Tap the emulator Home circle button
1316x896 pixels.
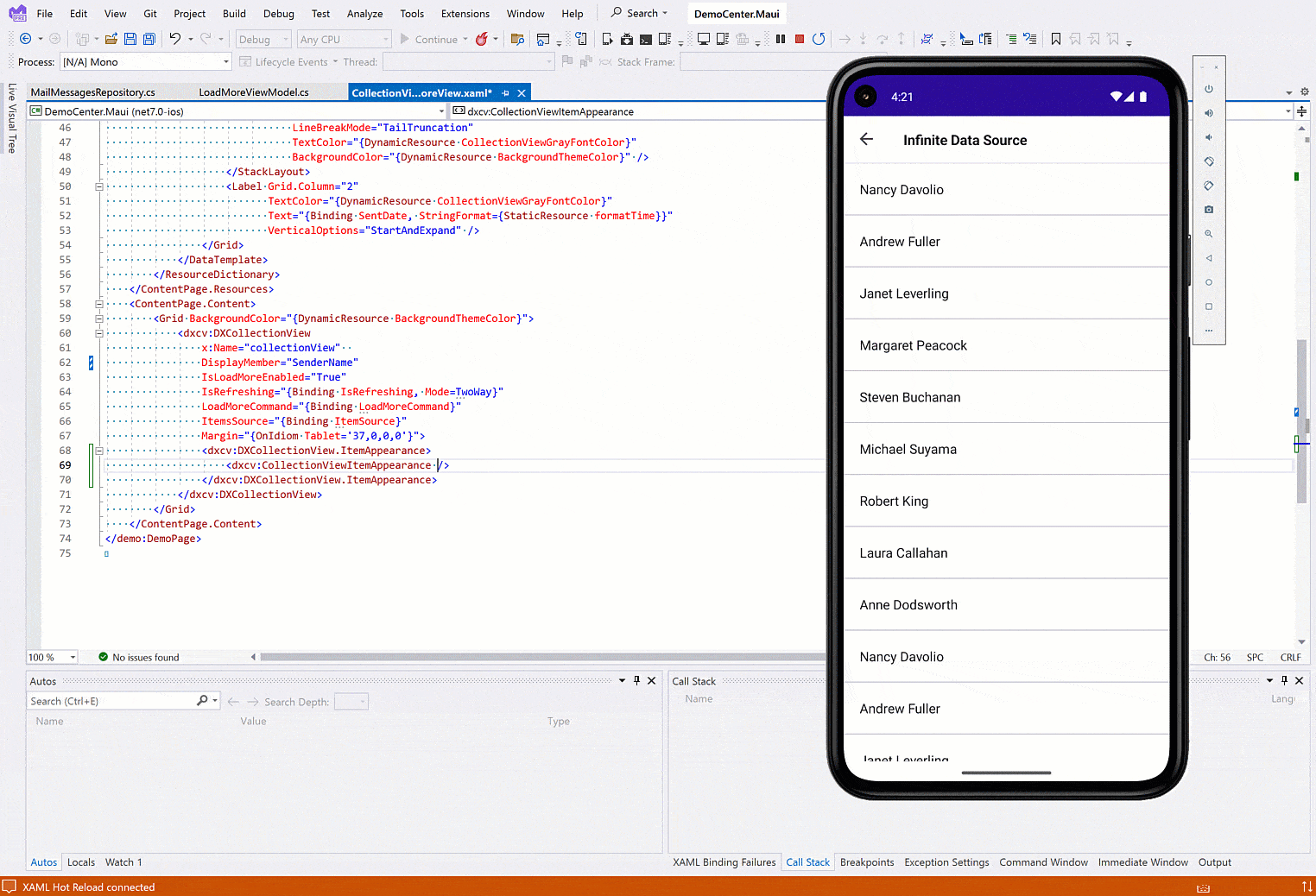pyautogui.click(x=1209, y=282)
